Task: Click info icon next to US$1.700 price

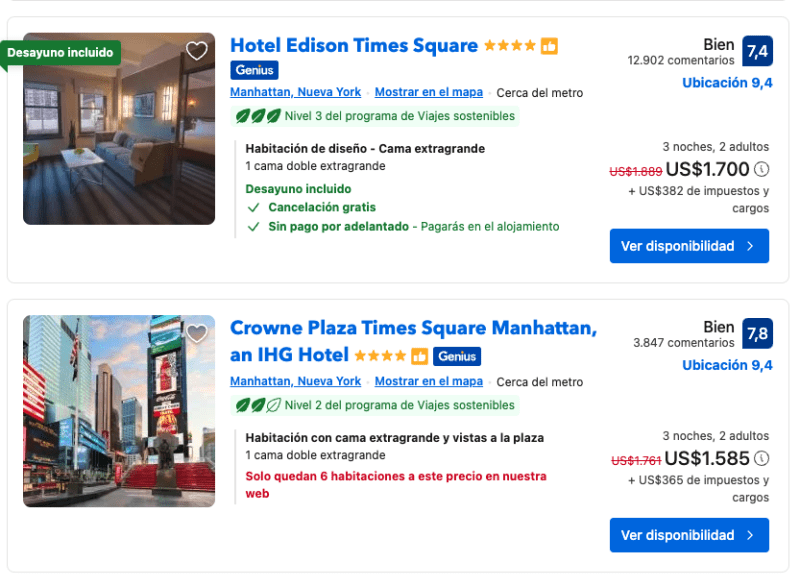Action: 762,169
